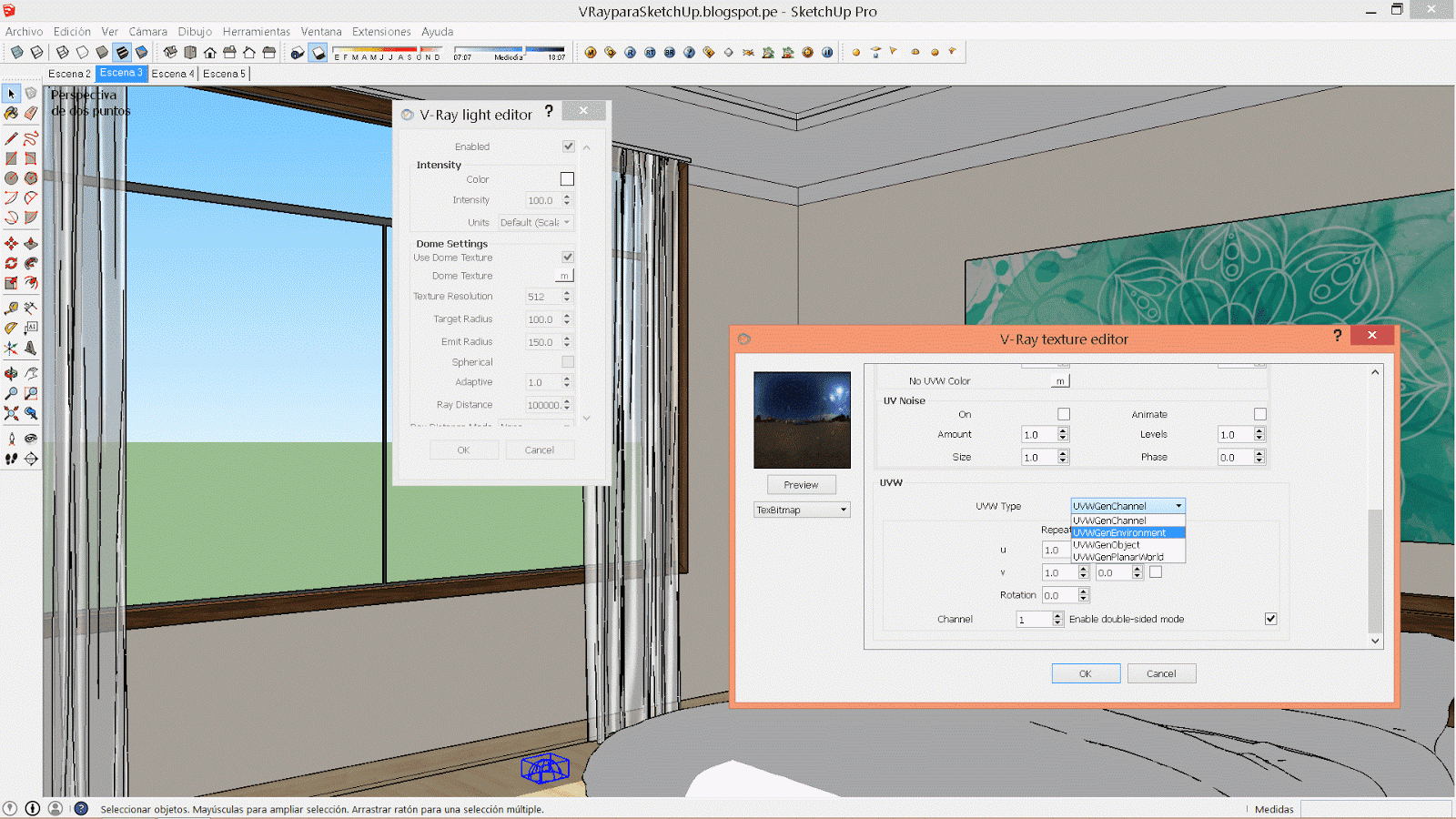Uncheck the Enabled checkbox in light editor

569,147
